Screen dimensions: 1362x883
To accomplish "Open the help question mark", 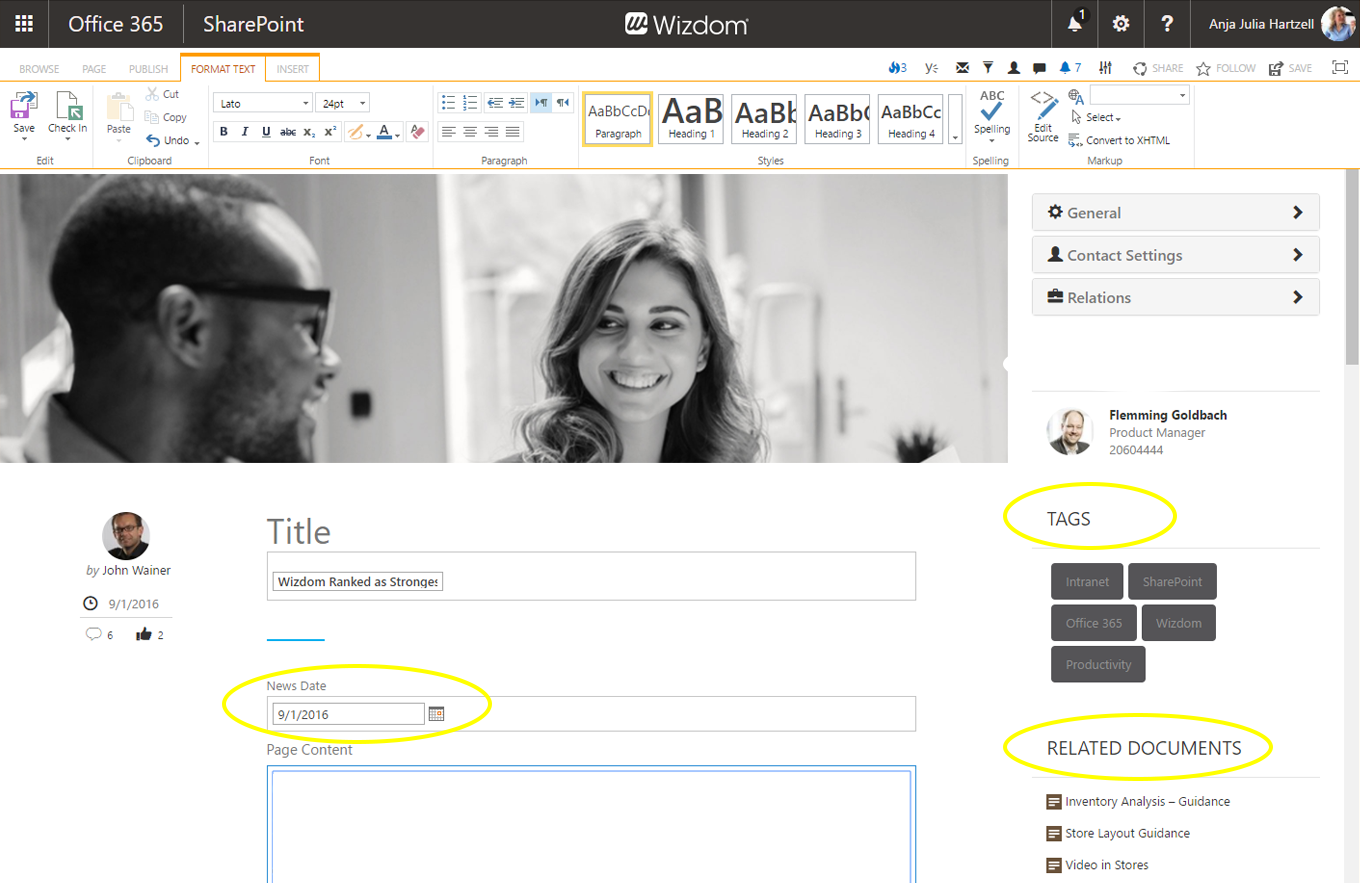I will coord(1167,24).
